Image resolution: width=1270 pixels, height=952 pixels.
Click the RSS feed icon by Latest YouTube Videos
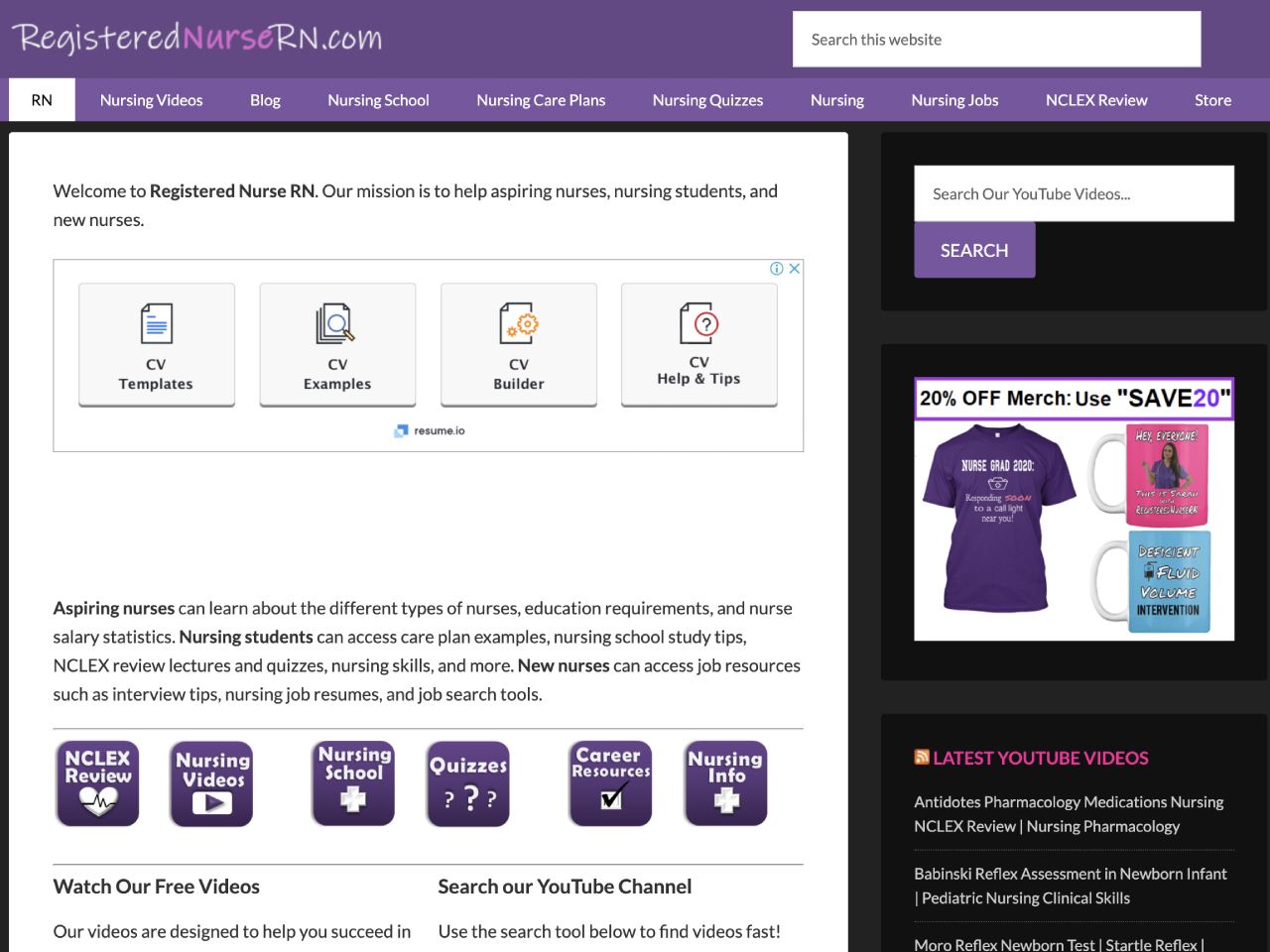[x=922, y=757]
